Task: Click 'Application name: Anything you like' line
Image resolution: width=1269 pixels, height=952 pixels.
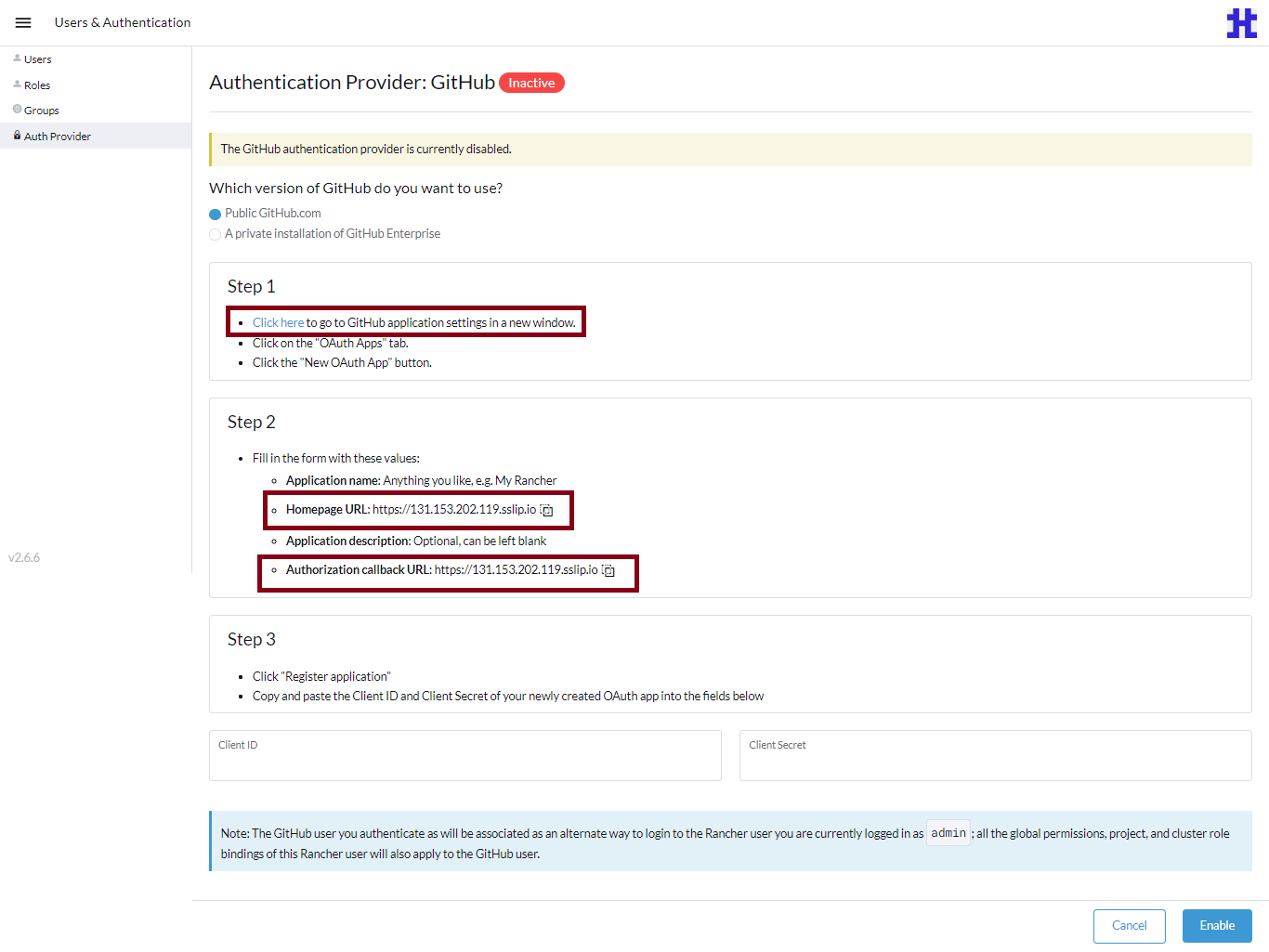Action: point(421,481)
